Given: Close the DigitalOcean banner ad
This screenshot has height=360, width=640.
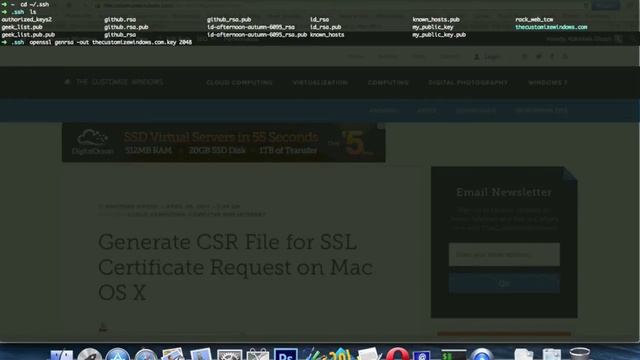Looking at the screenshot, I should point(381,126).
